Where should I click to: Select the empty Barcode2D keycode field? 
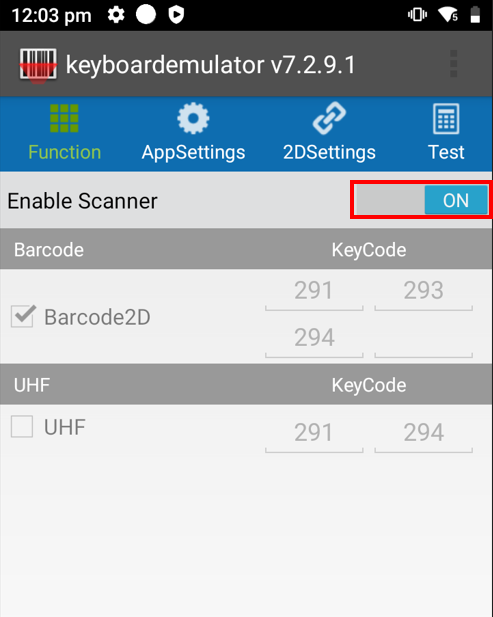point(423,339)
